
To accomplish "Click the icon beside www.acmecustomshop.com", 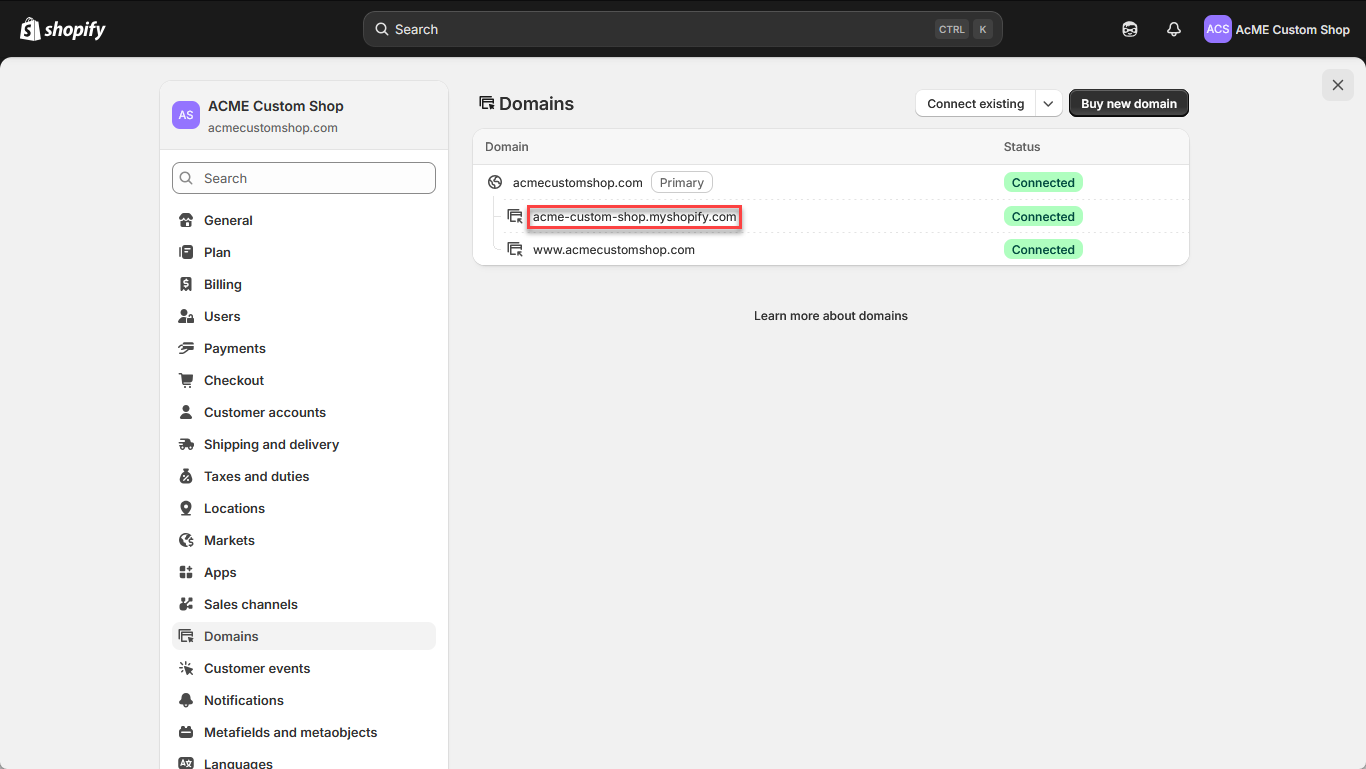I will [515, 249].
